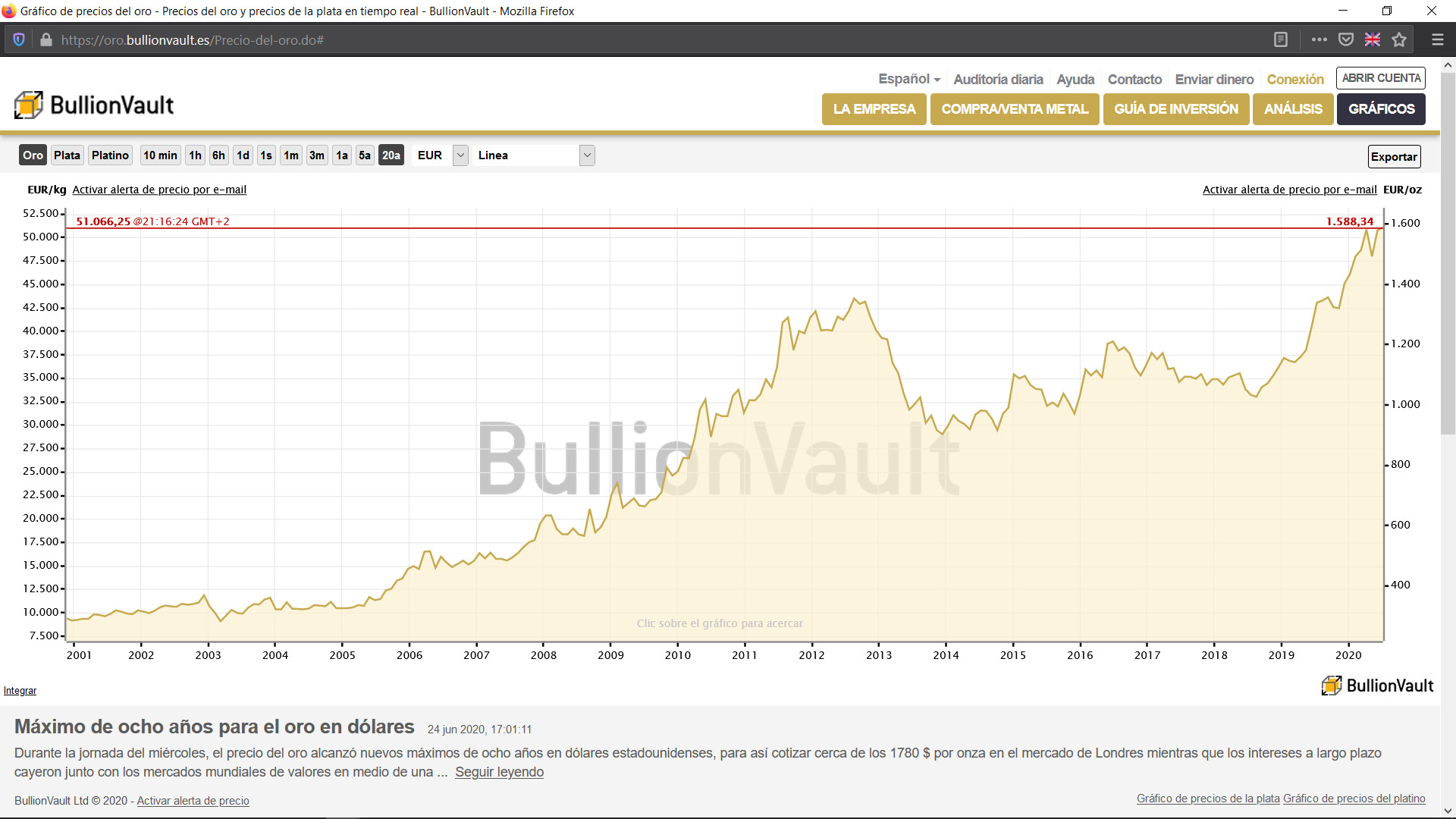This screenshot has width=1456, height=819.
Task: Open the Reader View icon
Action: click(1281, 39)
